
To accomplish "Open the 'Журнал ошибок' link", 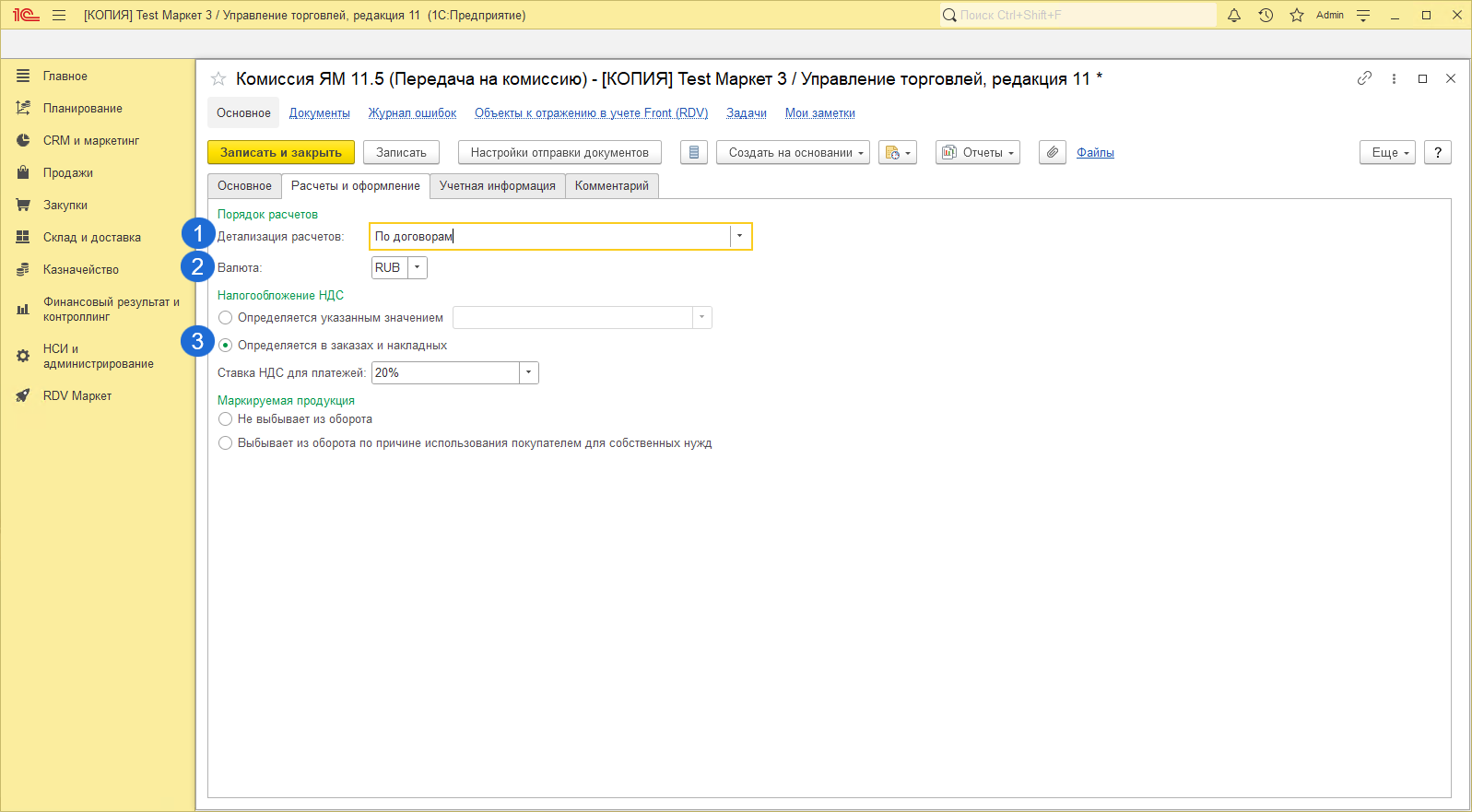I will pyautogui.click(x=413, y=113).
